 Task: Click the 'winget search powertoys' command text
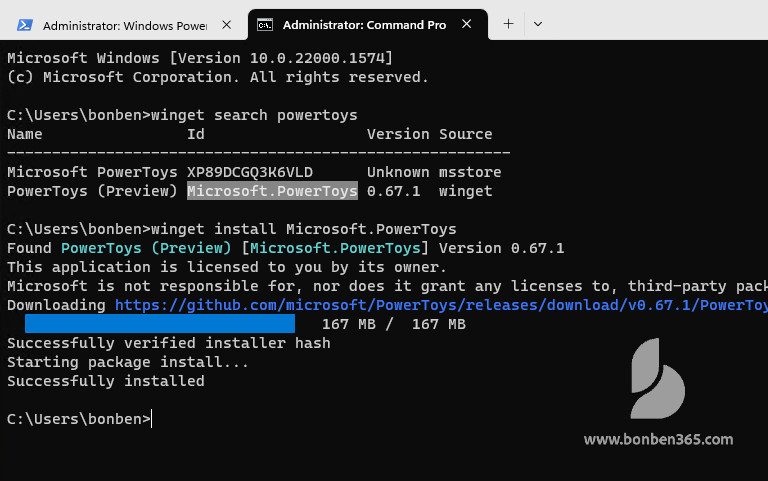click(x=254, y=115)
